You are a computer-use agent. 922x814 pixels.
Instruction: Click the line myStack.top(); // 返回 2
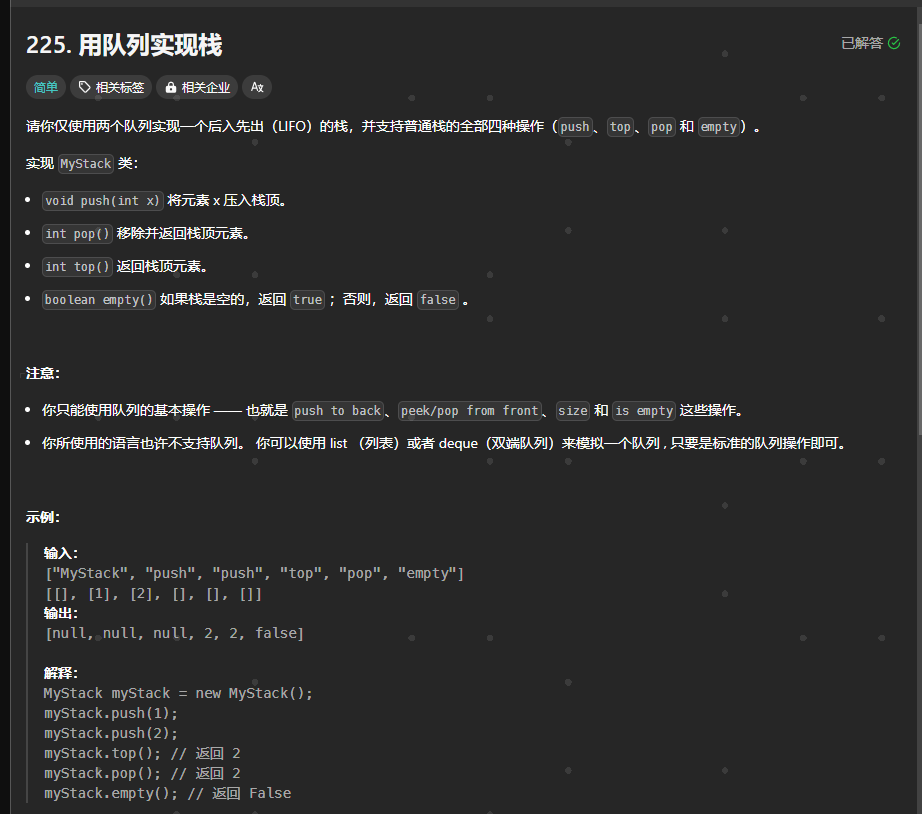(142, 753)
